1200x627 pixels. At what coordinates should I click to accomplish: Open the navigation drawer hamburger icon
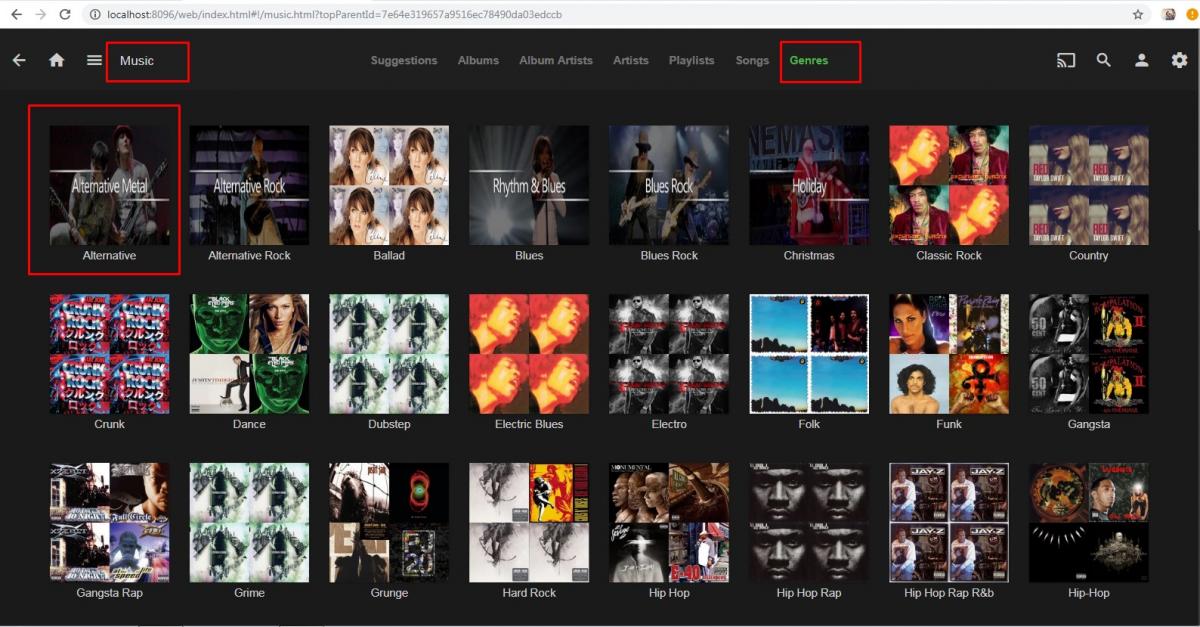tap(93, 60)
